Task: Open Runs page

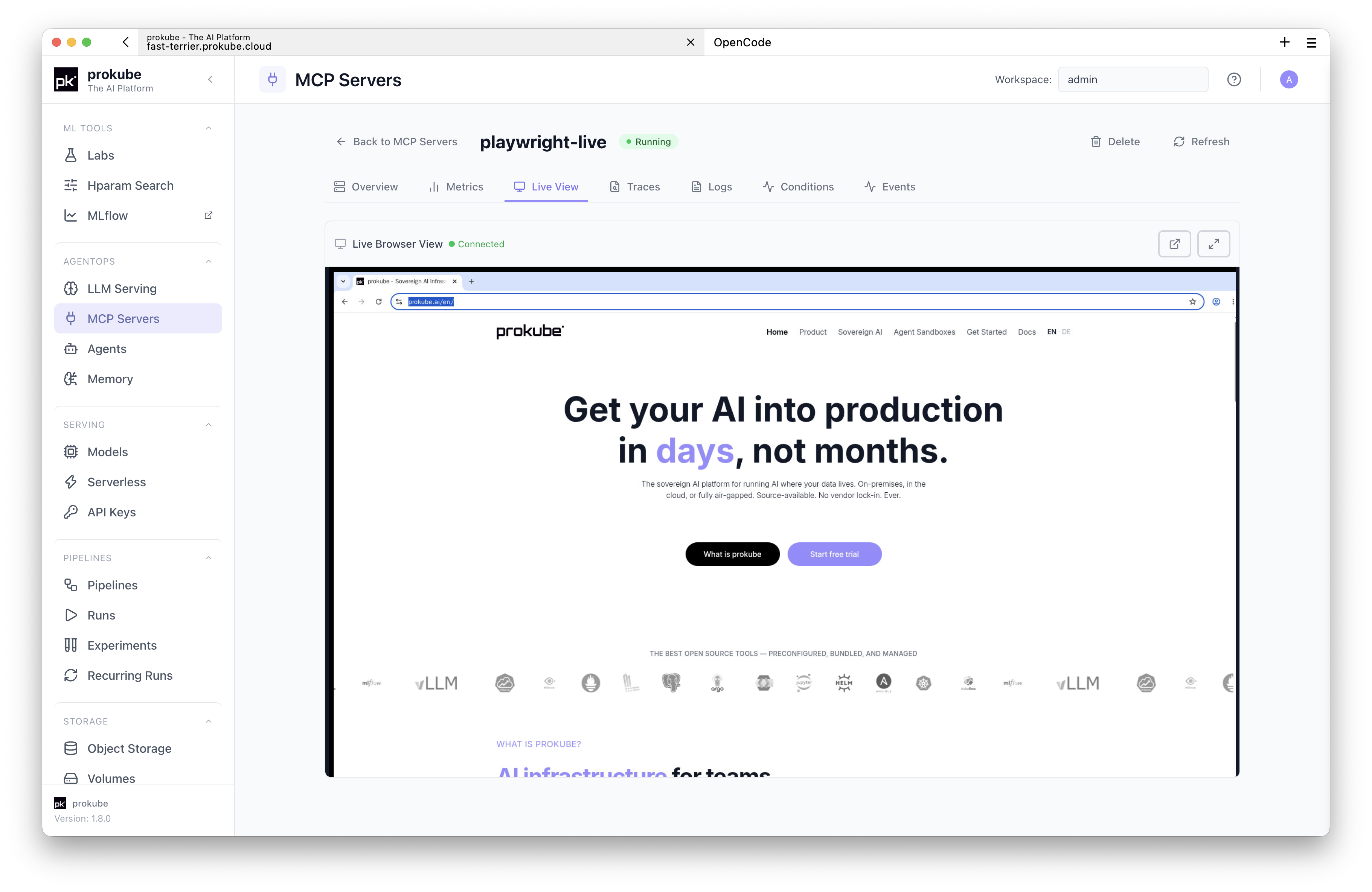Action: coord(138,615)
